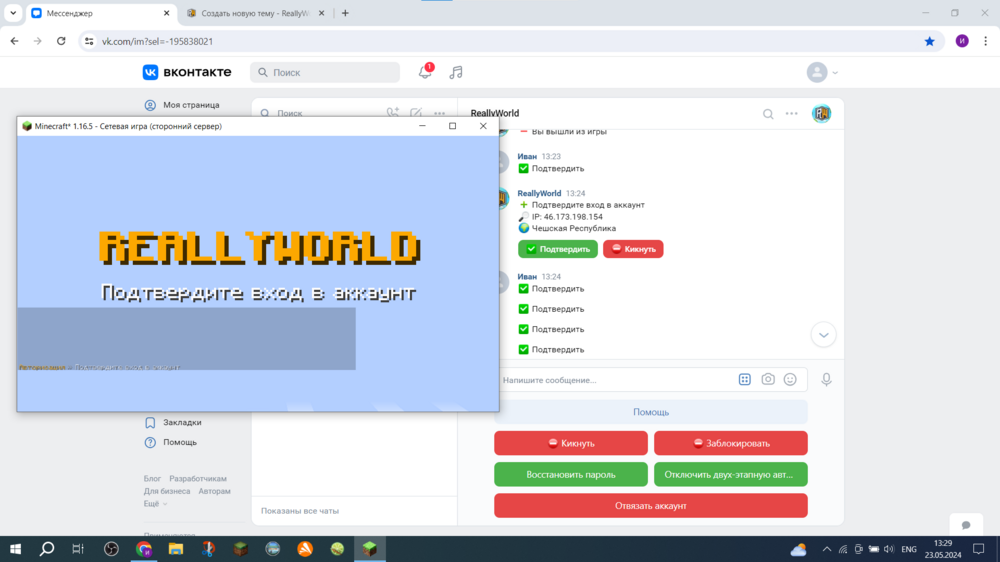This screenshot has height=562, width=1000.
Task: Focus the VK Поиск search field
Action: tap(325, 73)
